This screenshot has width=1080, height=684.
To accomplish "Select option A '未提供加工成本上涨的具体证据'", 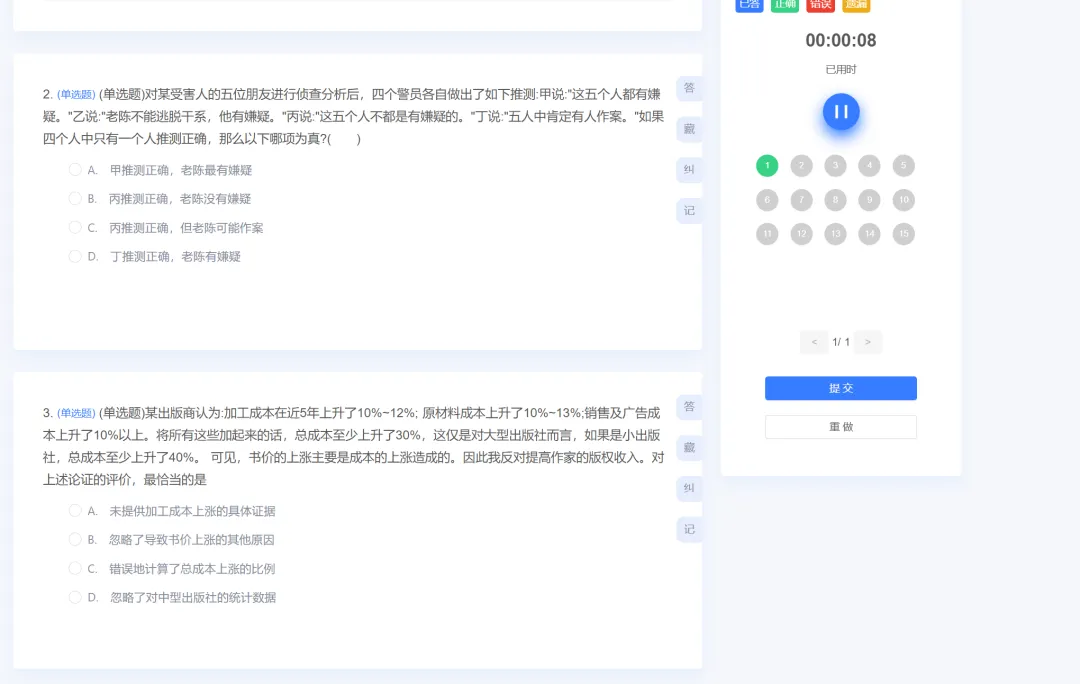I will [x=75, y=510].
